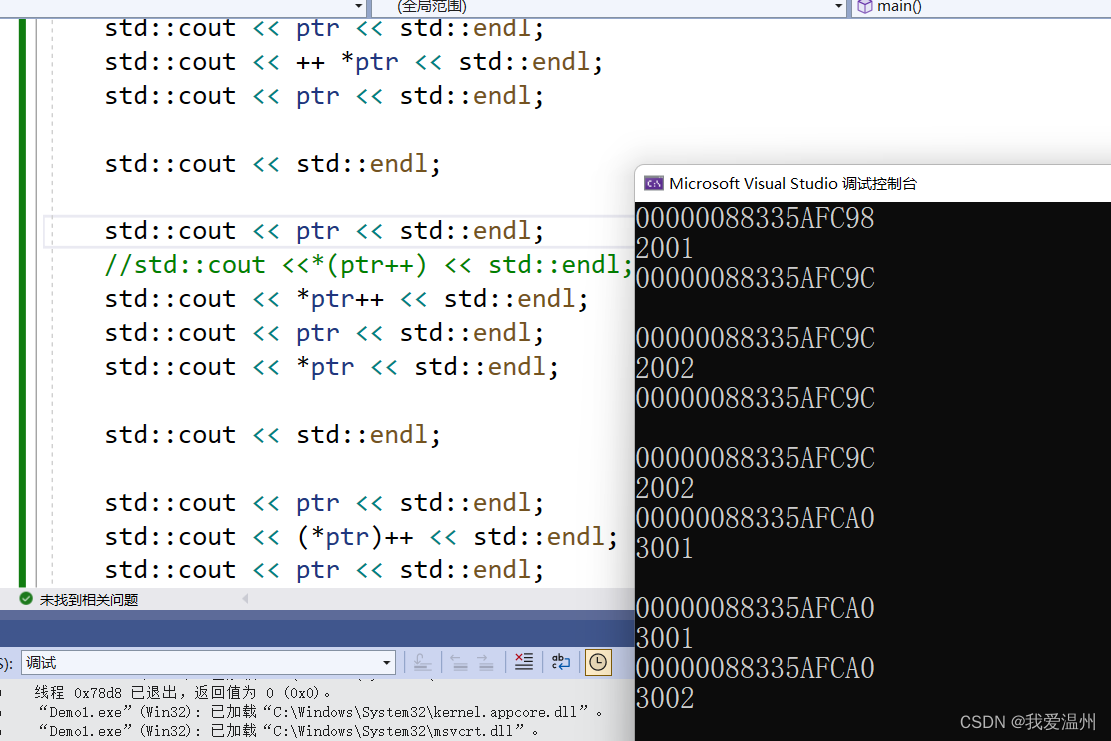This screenshot has width=1111, height=741.
Task: Go to previous message in output
Action: [458, 662]
